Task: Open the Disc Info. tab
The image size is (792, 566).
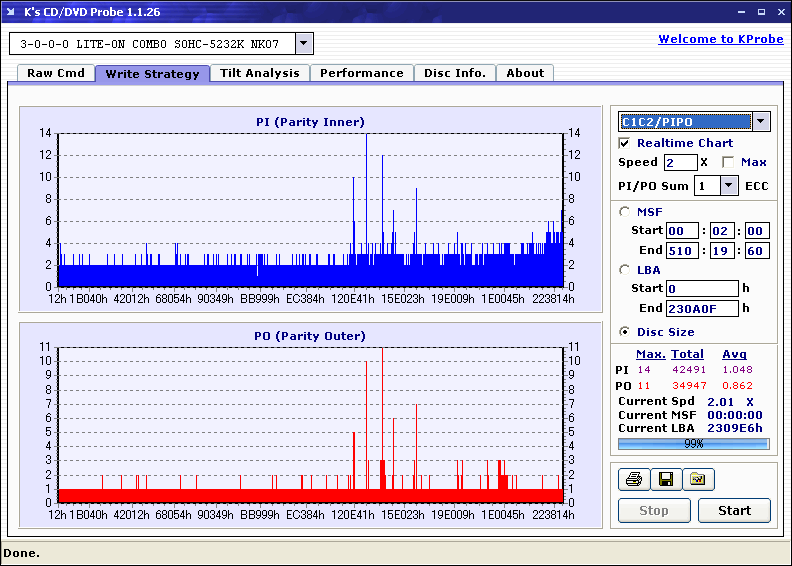Action: coord(454,73)
